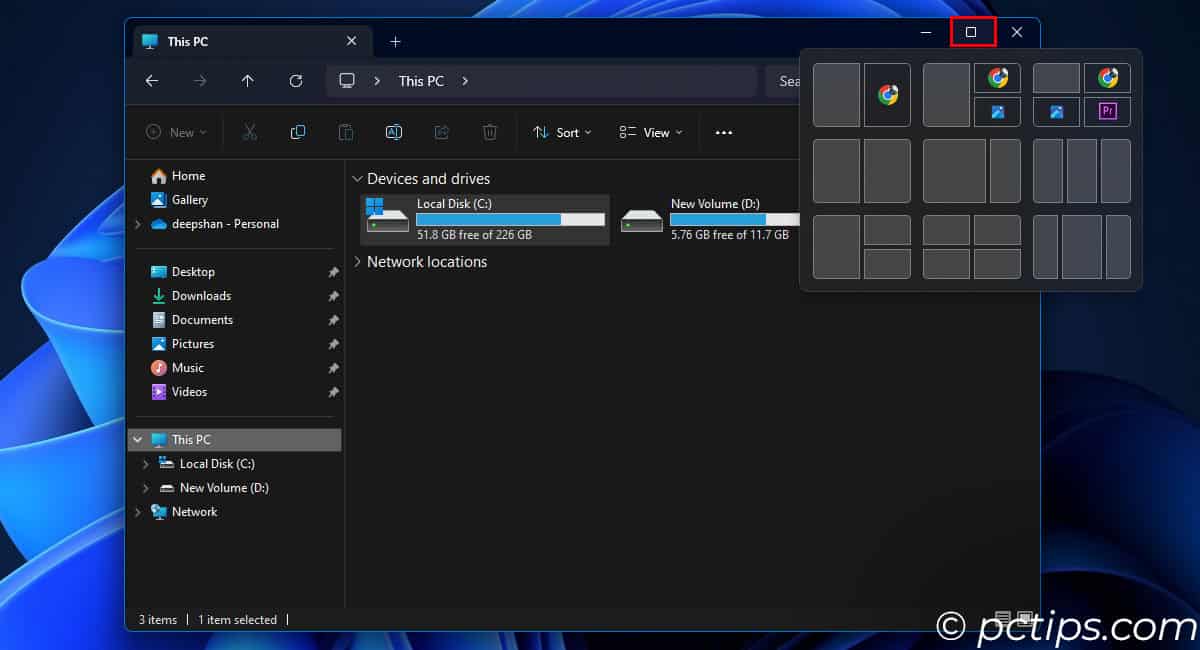Collapse the Devices and drives section

(358, 178)
